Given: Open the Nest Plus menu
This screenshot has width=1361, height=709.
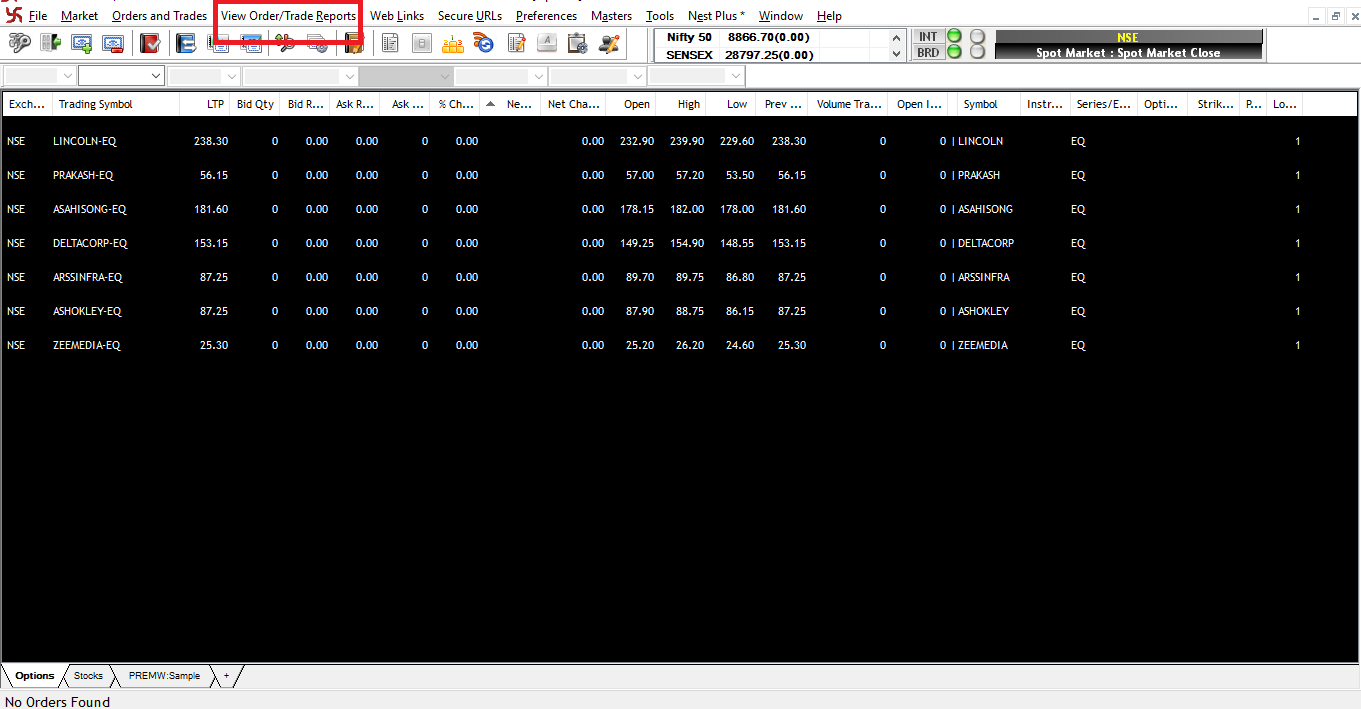Looking at the screenshot, I should [x=716, y=16].
